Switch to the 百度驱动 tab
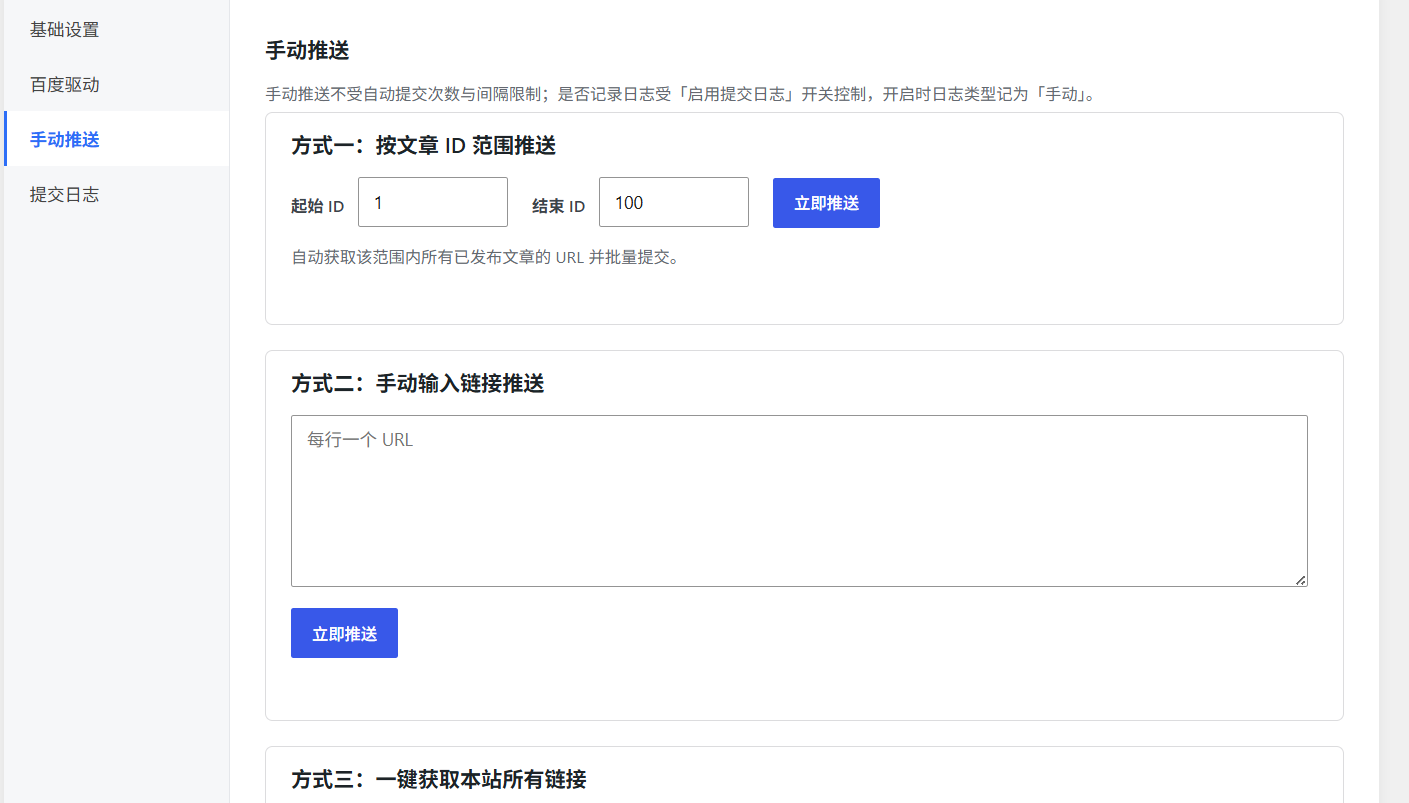 (x=117, y=85)
